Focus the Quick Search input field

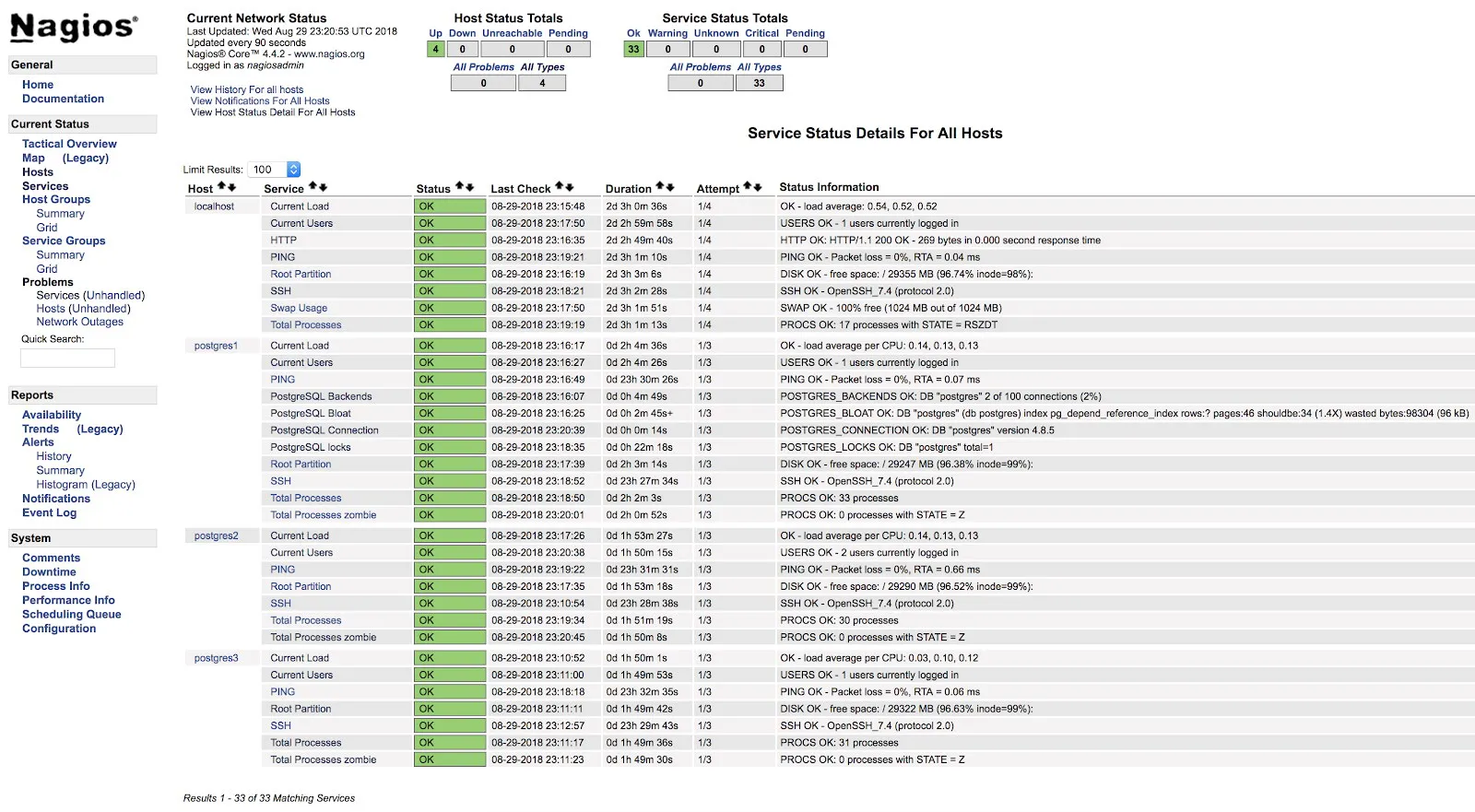[67, 358]
